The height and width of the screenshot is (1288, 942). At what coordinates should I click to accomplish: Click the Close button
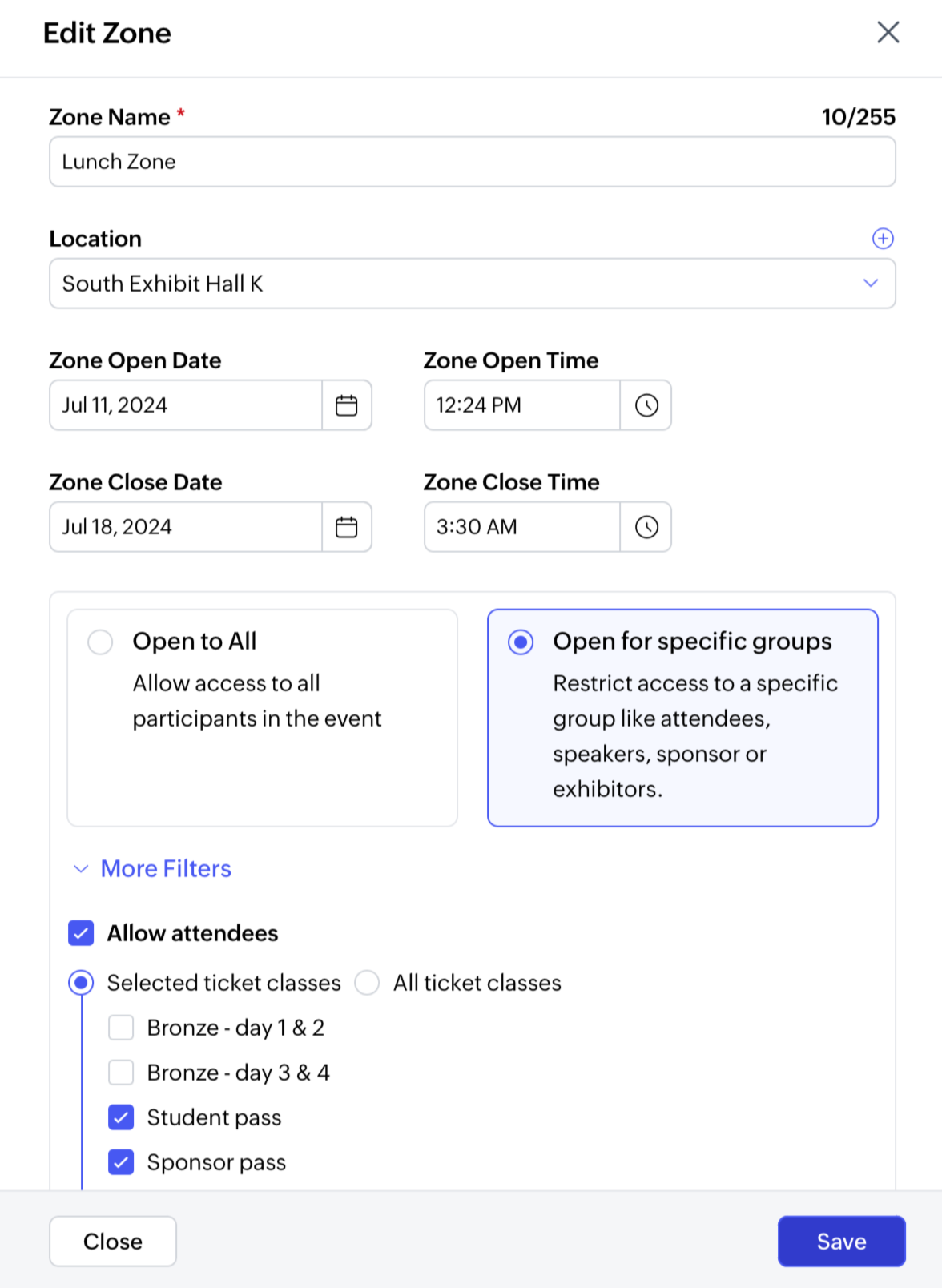click(113, 1242)
